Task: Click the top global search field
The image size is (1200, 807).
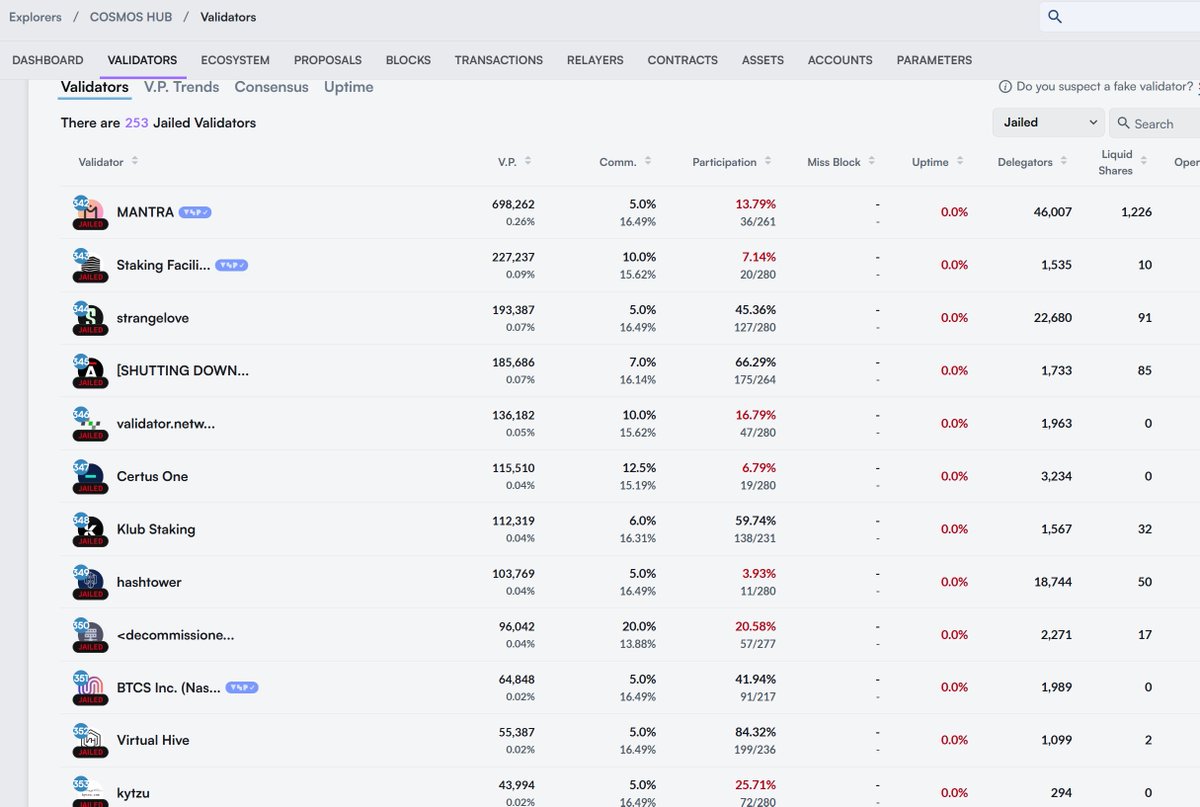Action: tap(1120, 16)
